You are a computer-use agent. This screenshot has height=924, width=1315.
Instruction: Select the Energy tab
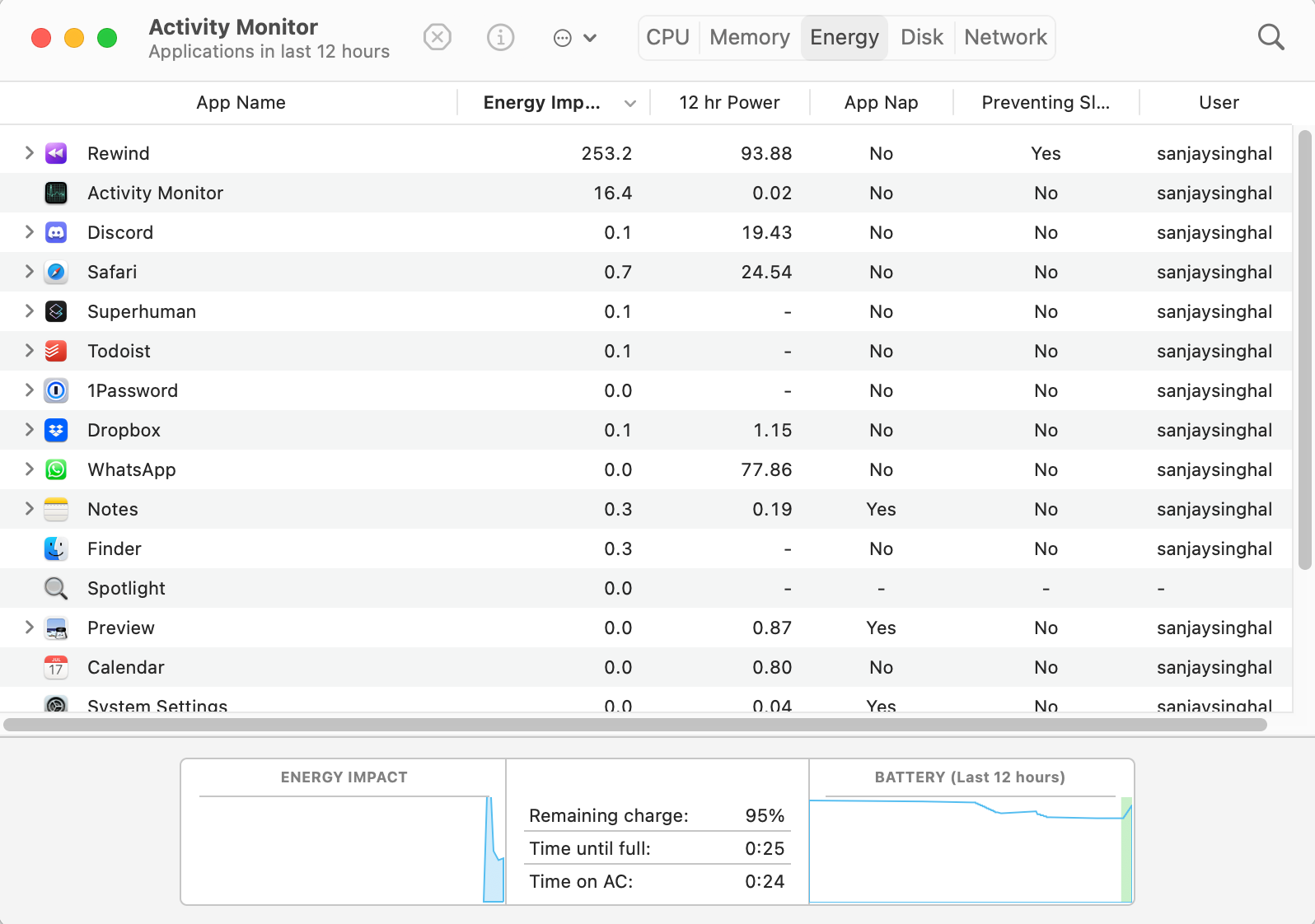(x=845, y=37)
